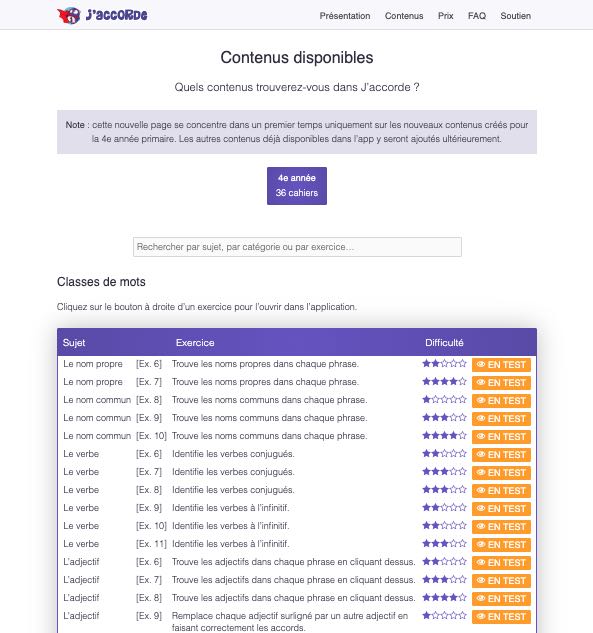
Task: Click the Difficulté column header
Action: [444, 342]
